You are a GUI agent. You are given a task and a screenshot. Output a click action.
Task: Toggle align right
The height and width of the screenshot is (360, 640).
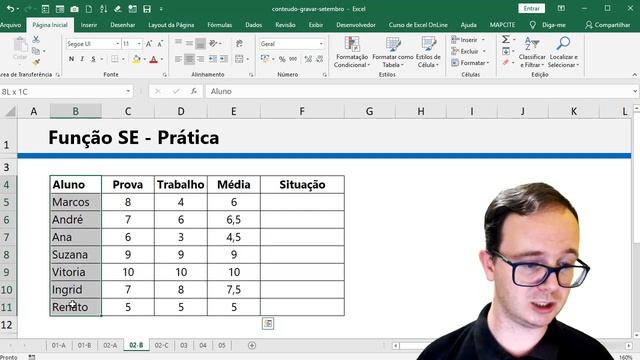200,59
